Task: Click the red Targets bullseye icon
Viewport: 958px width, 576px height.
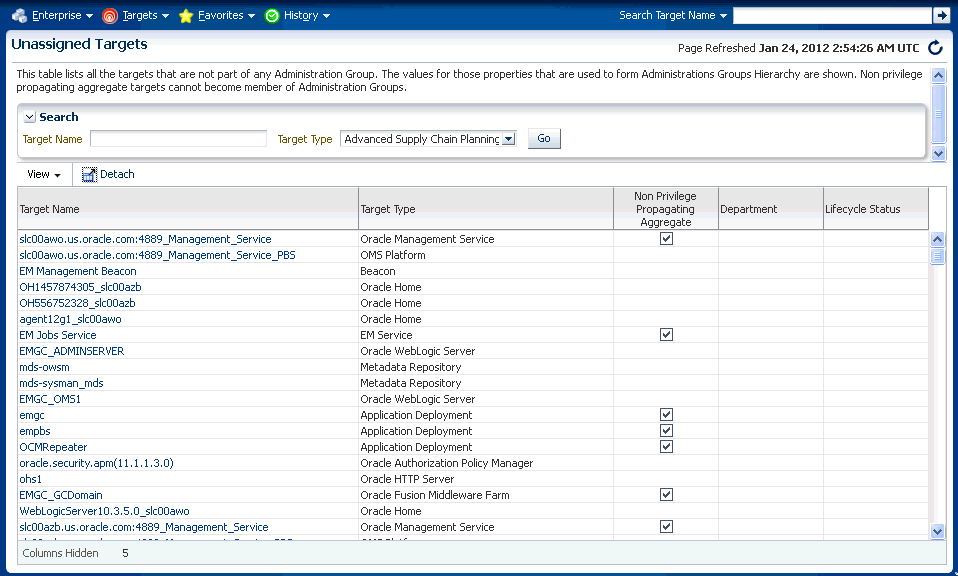Action: [x=109, y=16]
